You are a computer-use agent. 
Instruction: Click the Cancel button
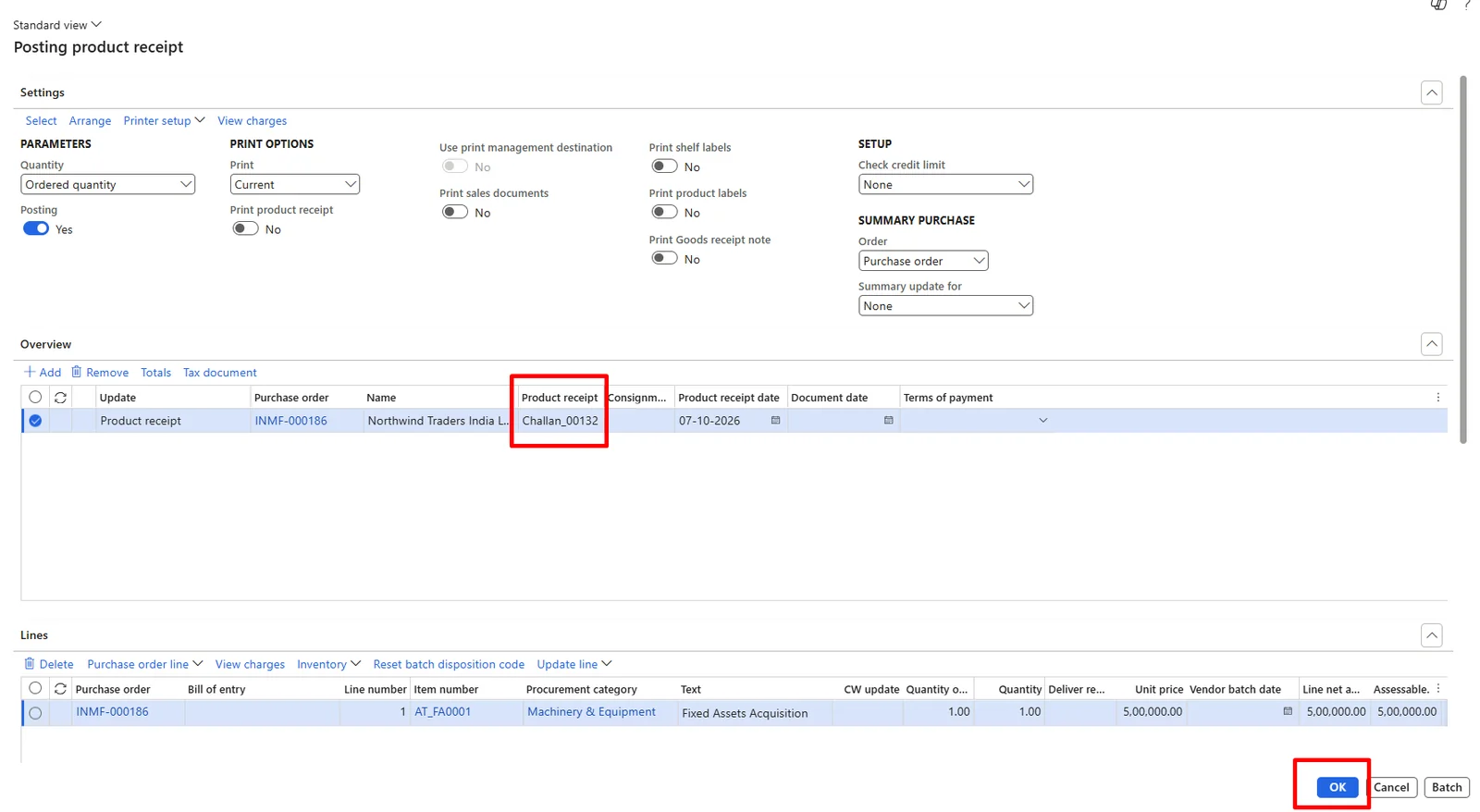(1391, 787)
